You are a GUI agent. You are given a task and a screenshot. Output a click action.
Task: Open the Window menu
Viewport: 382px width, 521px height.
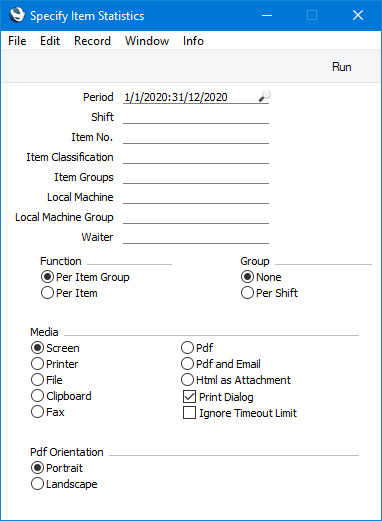click(147, 41)
